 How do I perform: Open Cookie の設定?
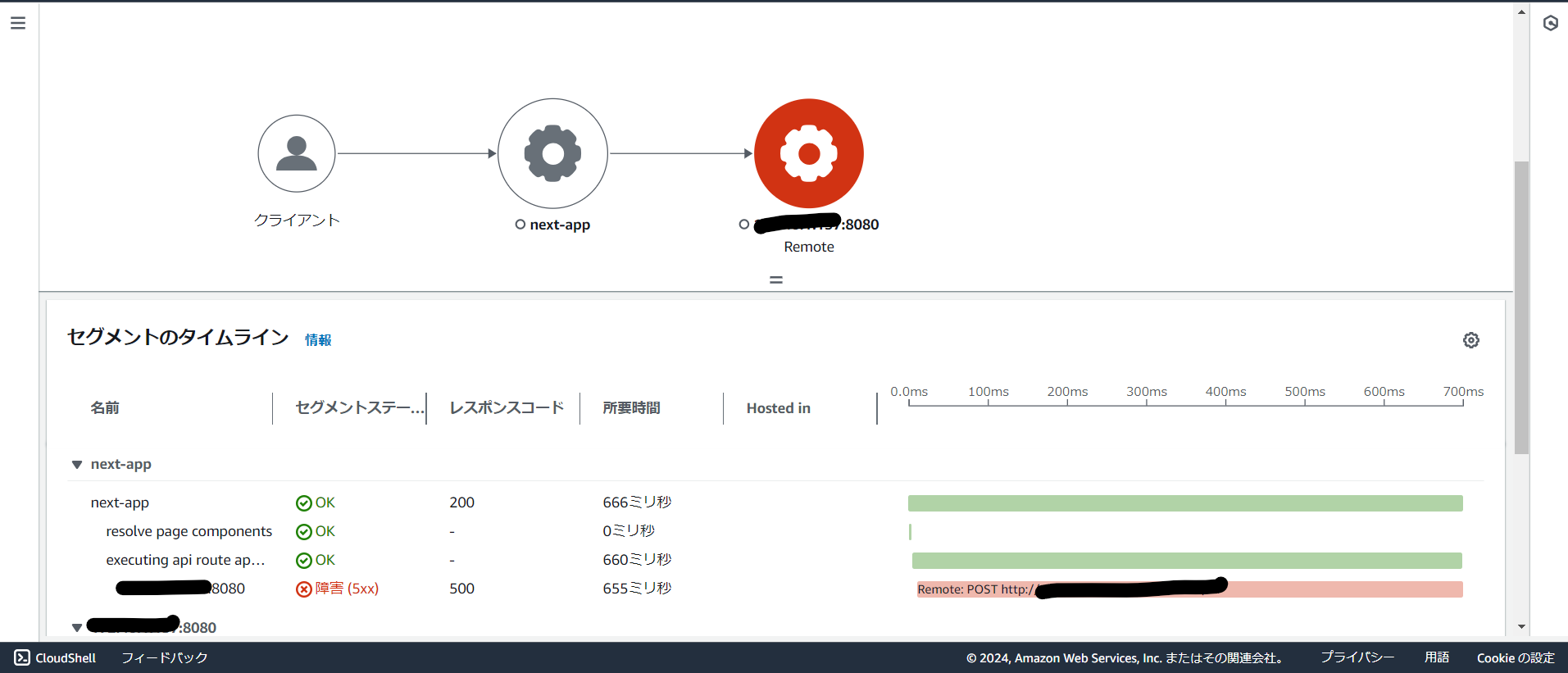tap(1516, 657)
